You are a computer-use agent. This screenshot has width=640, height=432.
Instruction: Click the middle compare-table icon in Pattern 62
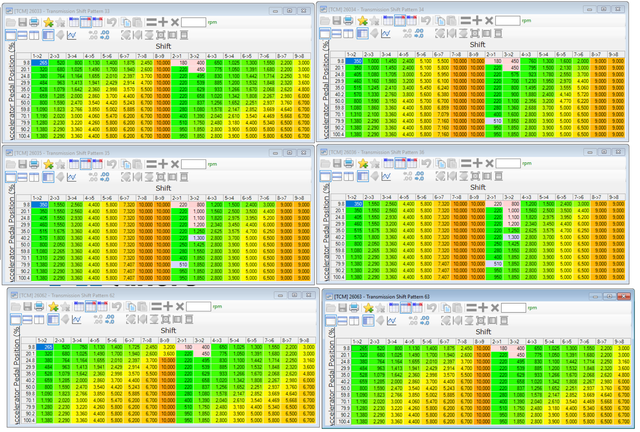pyautogui.click(x=91, y=306)
